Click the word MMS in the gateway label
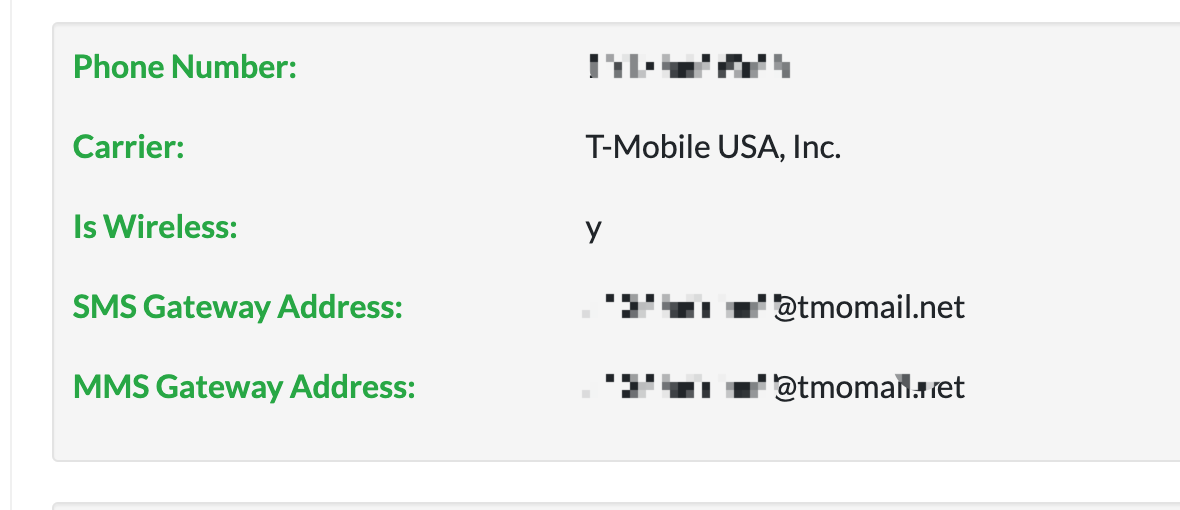1180x510 pixels. click(111, 388)
